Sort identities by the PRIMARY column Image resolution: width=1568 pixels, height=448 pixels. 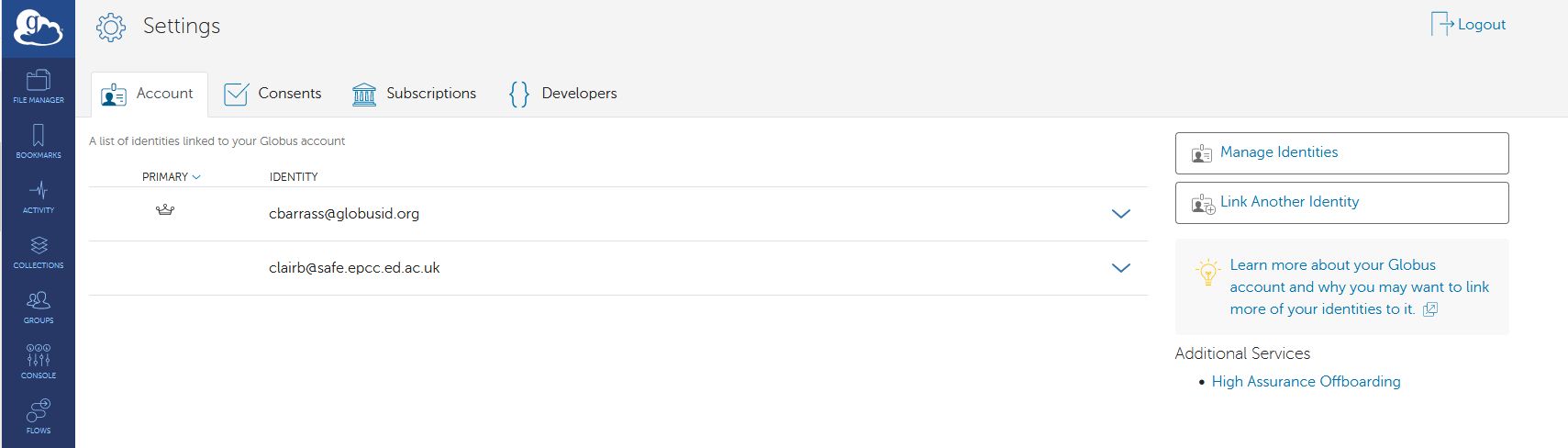171,177
